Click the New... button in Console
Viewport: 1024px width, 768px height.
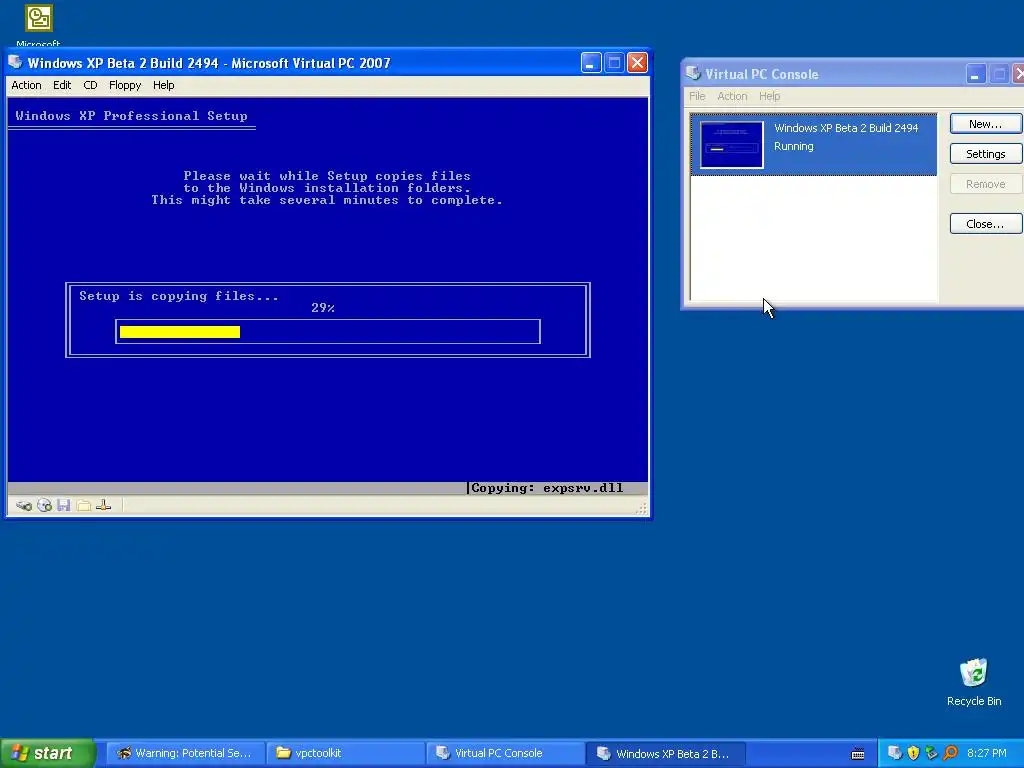click(985, 123)
